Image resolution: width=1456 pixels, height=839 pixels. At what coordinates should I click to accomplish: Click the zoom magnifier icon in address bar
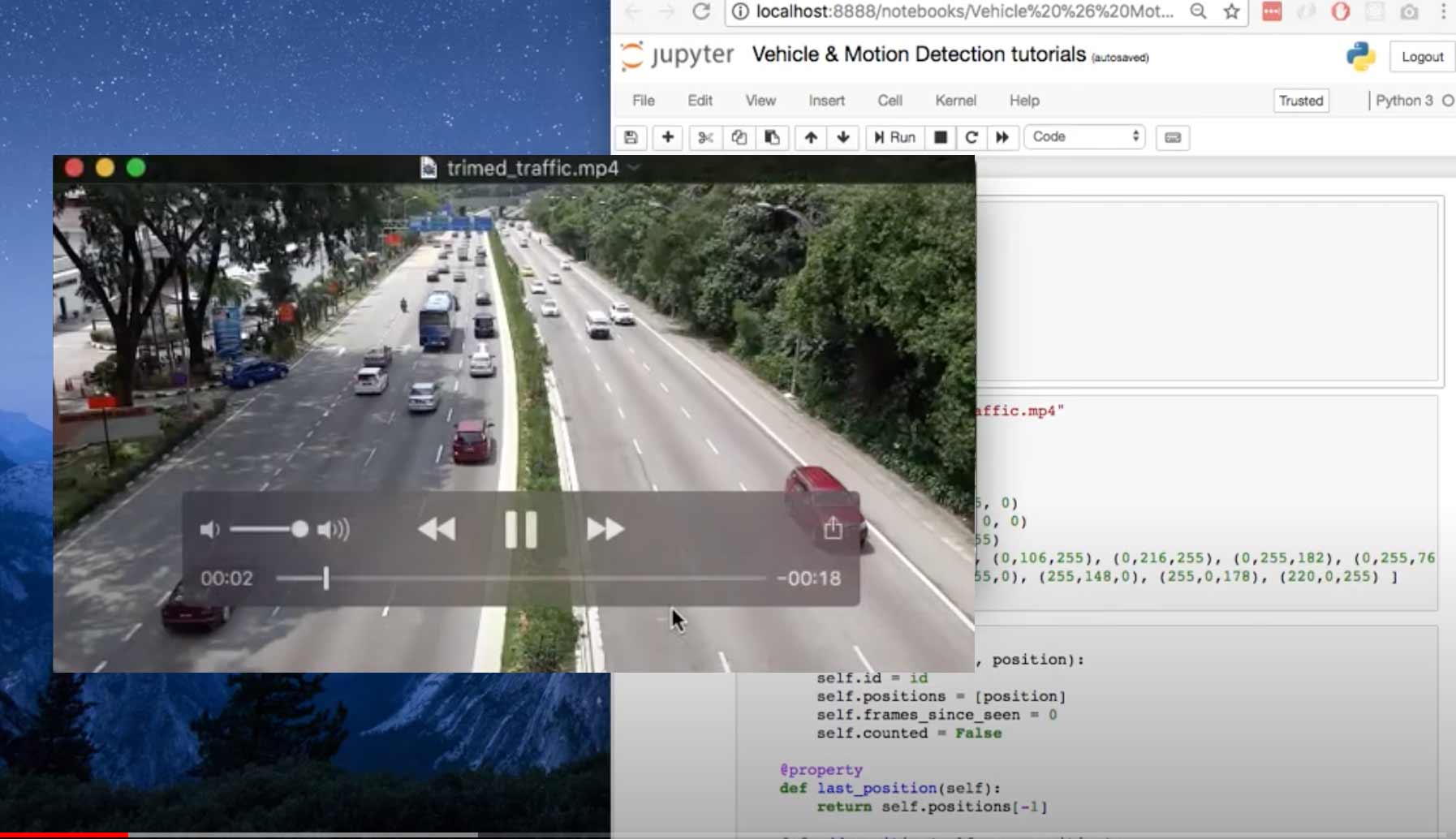[x=1198, y=11]
